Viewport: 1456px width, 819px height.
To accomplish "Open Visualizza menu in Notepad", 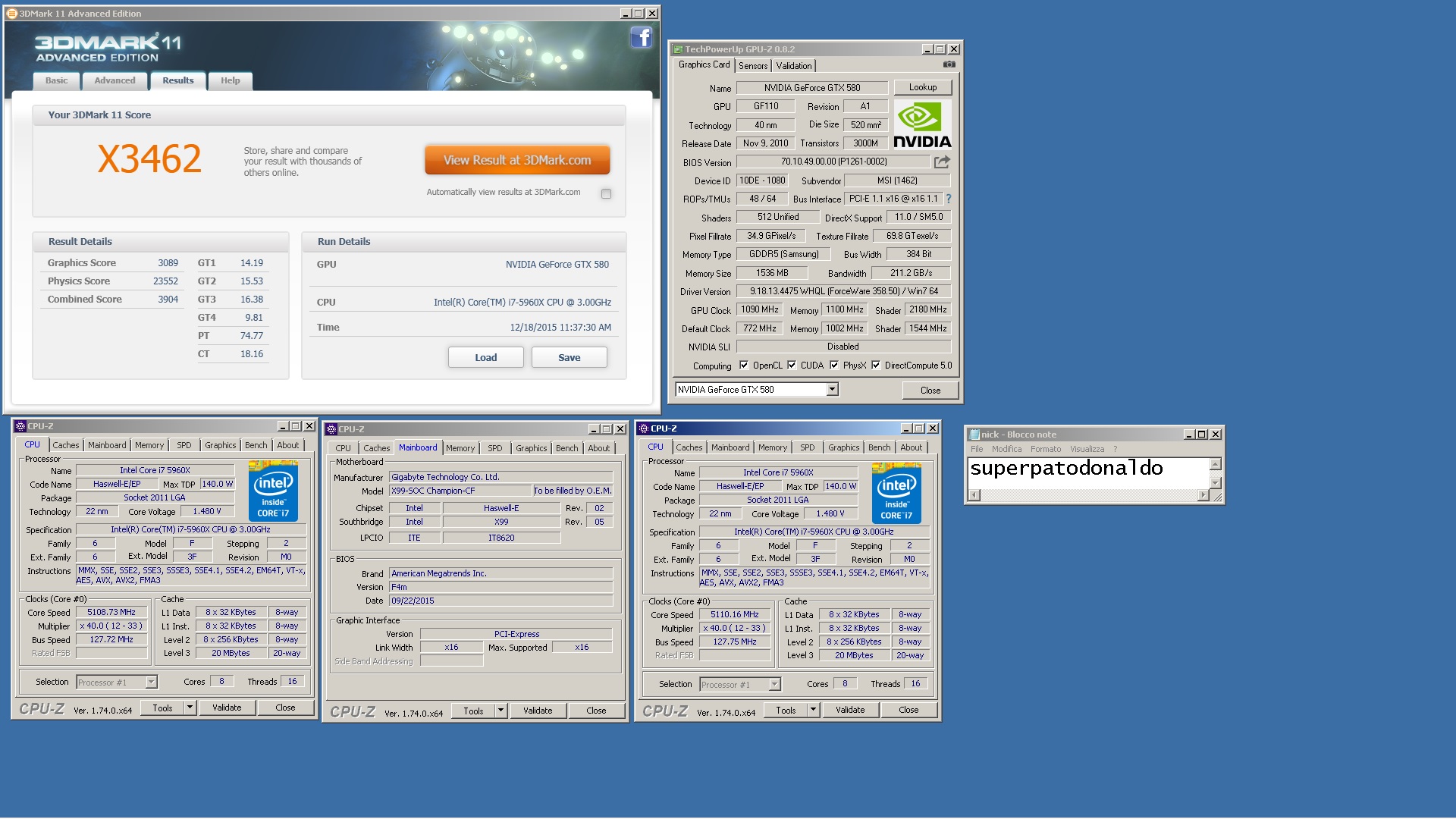I will (x=1087, y=449).
